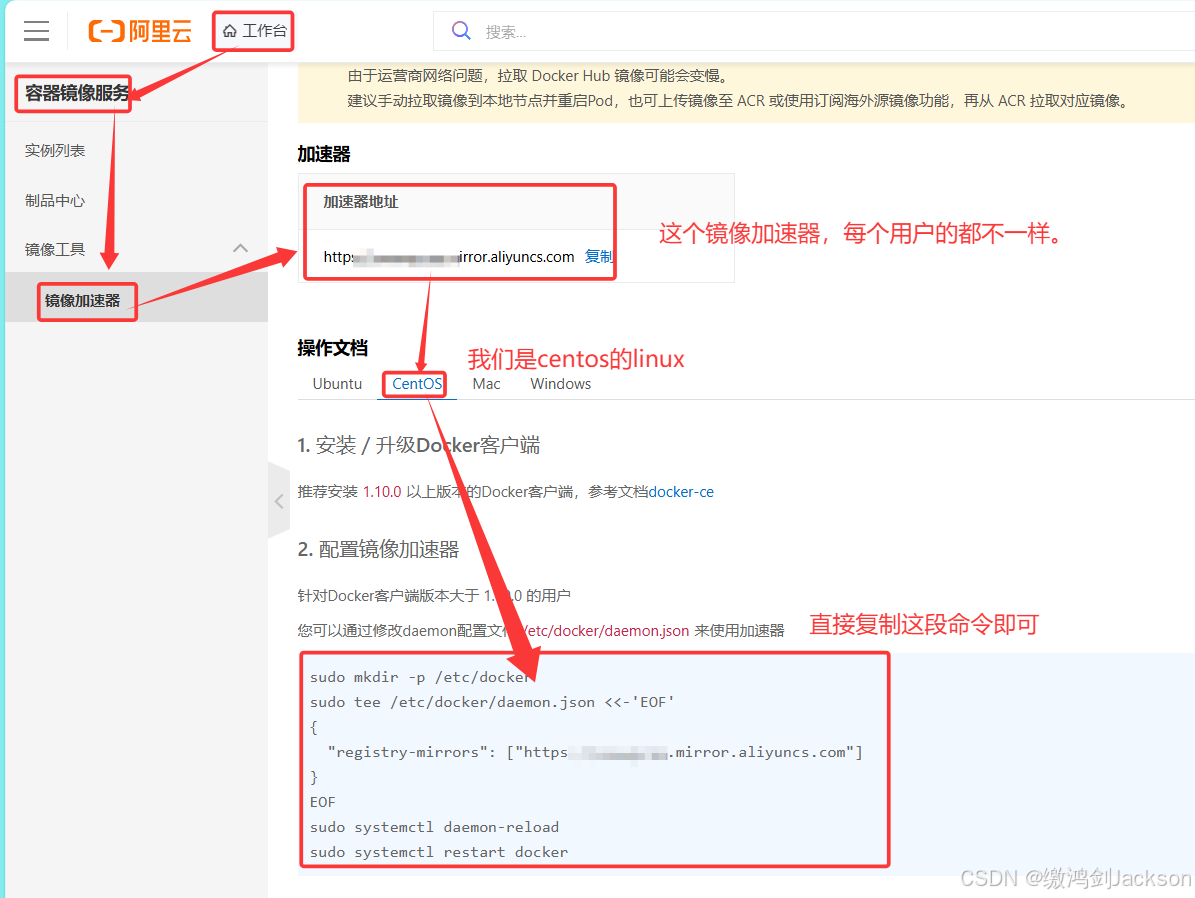Click the Alibaba Cloud logo

point(140,31)
